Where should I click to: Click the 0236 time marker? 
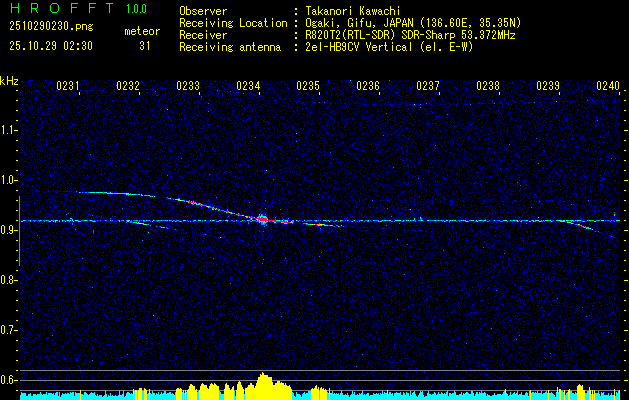[x=368, y=86]
